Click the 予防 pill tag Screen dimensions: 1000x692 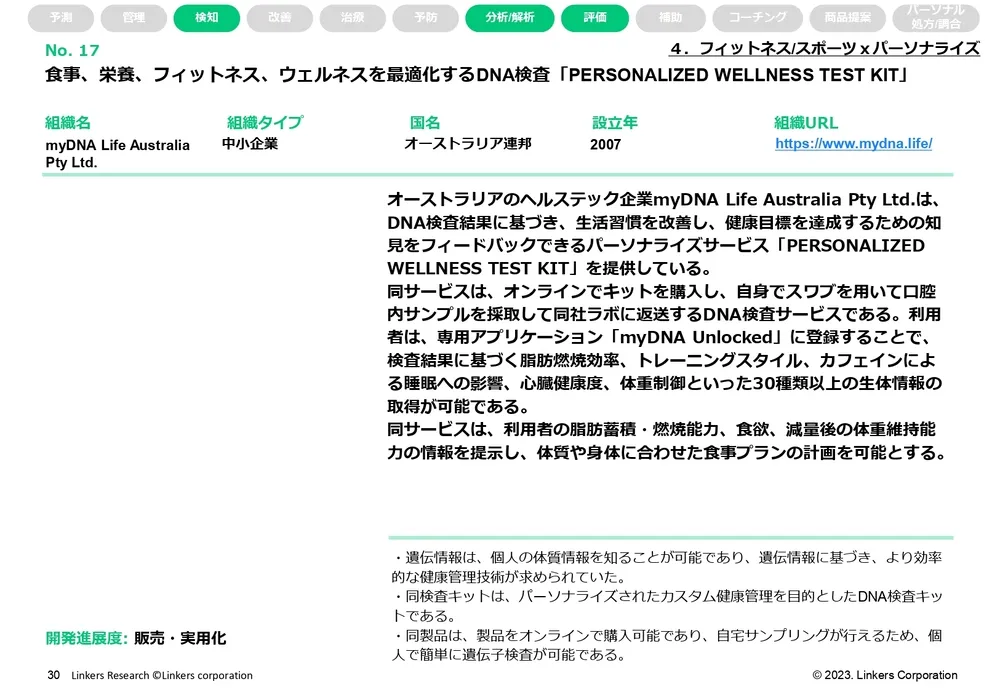click(426, 18)
